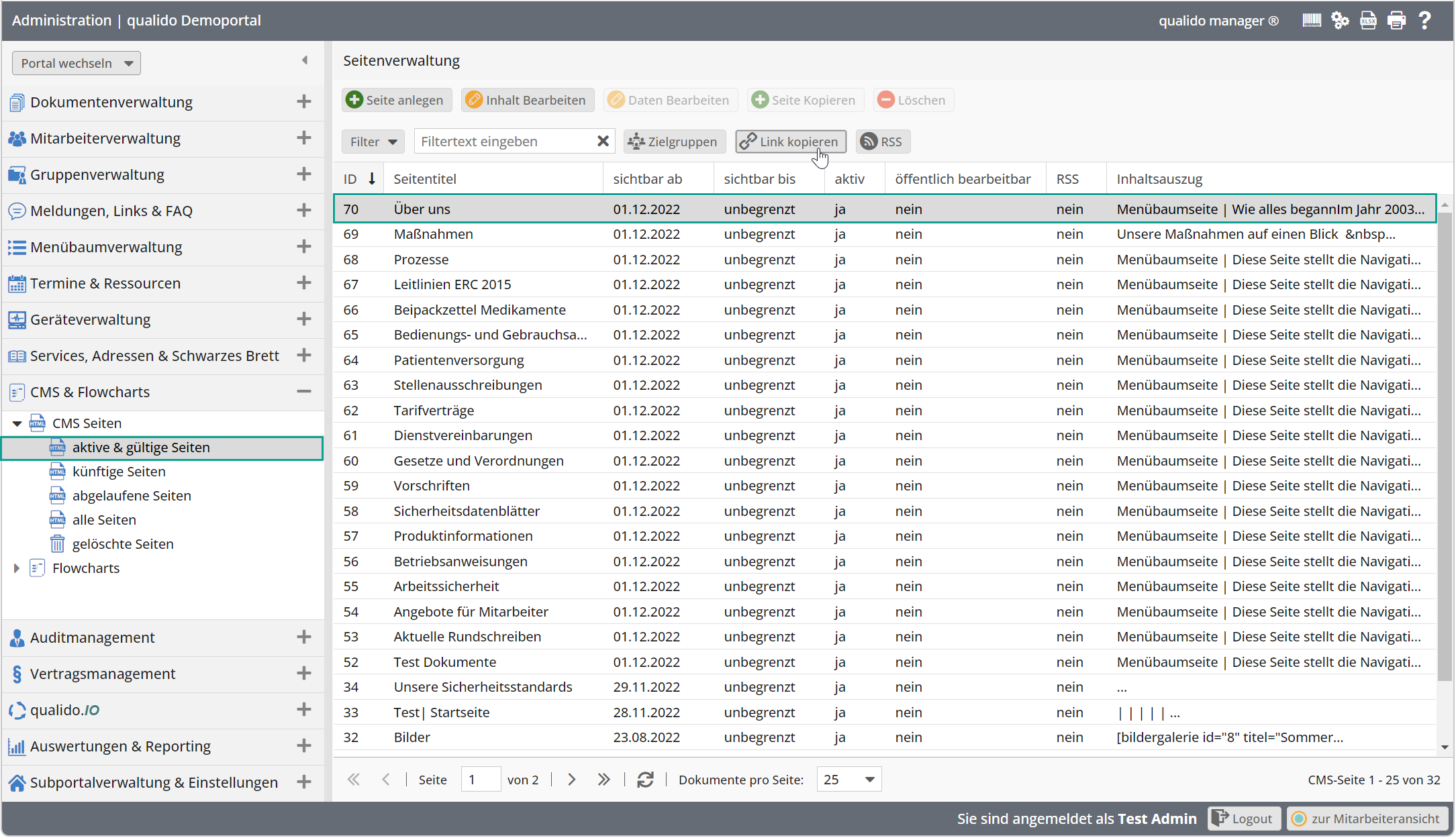The image size is (1456, 838).
Task: Click the table's vertical scrollbar
Action: tap(1445, 447)
